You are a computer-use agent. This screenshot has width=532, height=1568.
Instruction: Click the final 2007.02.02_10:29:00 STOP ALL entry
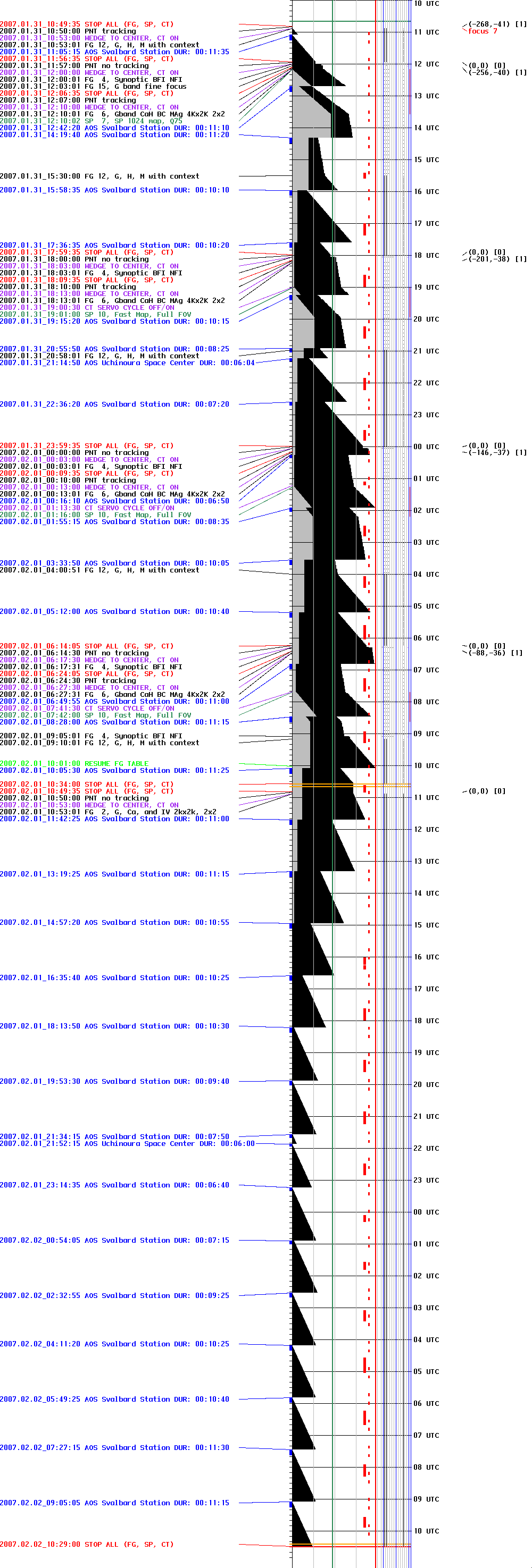tap(87, 1544)
